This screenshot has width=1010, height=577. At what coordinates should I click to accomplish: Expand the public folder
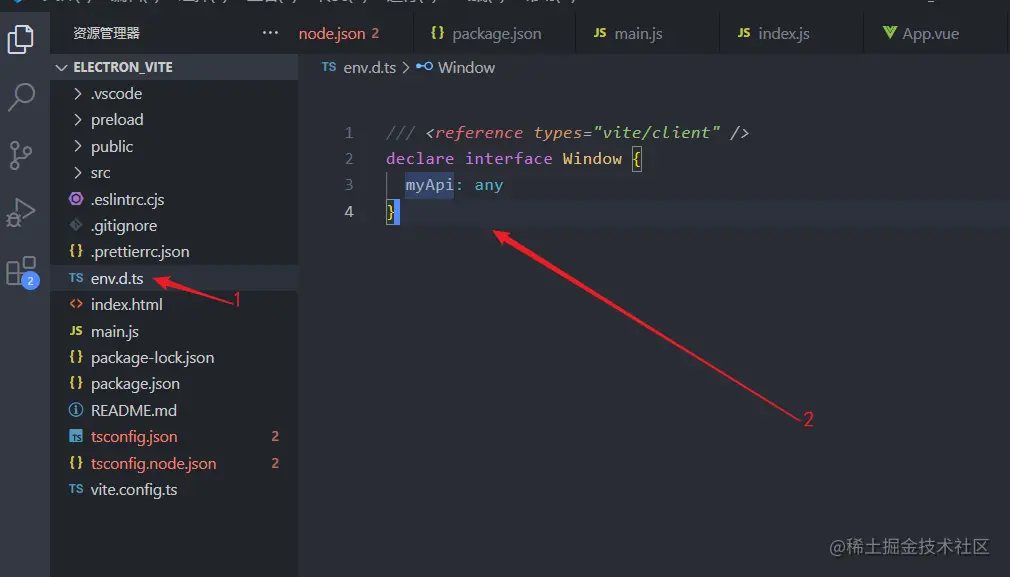(174, 146)
